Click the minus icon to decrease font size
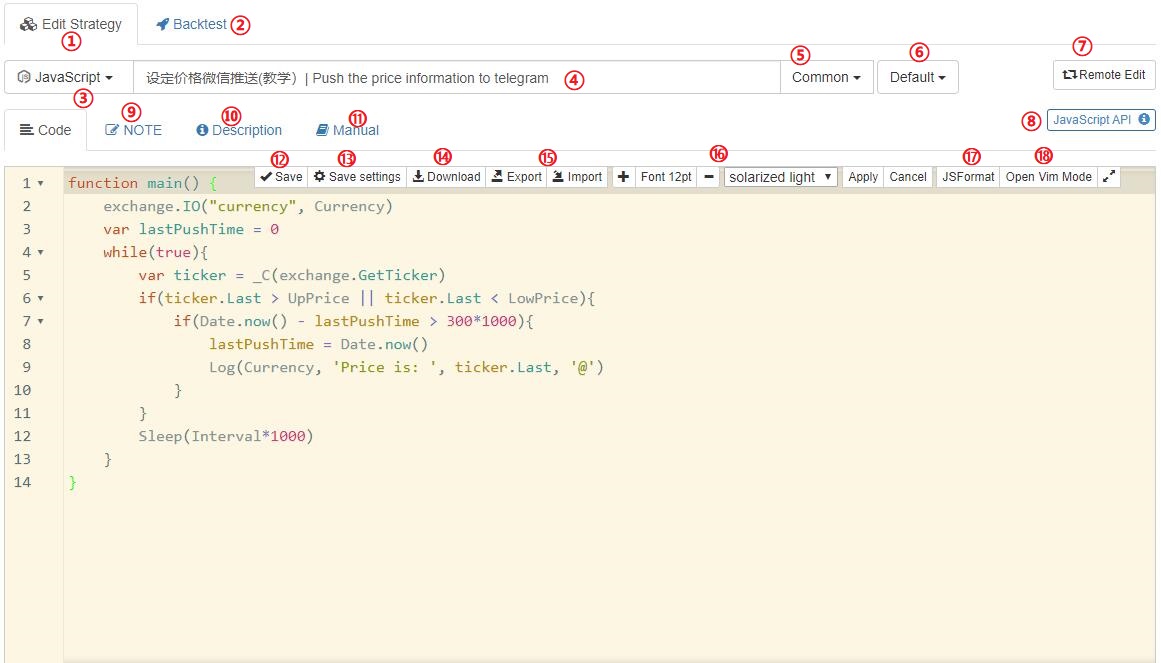The height and width of the screenshot is (663, 1161). tap(709, 176)
